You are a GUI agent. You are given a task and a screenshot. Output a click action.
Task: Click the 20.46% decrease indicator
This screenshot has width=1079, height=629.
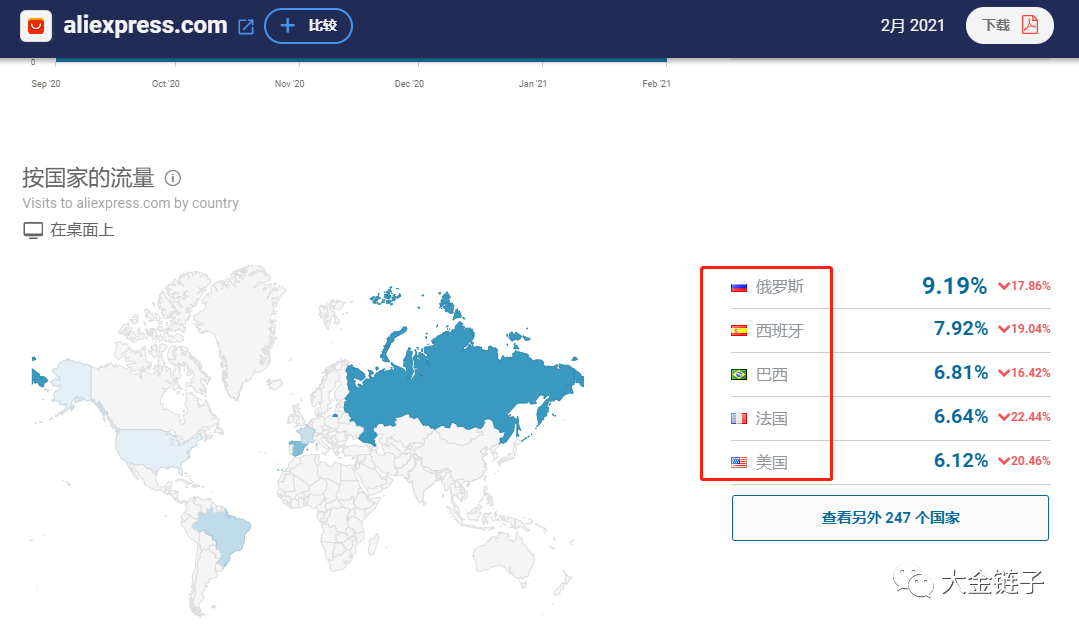tap(1025, 461)
